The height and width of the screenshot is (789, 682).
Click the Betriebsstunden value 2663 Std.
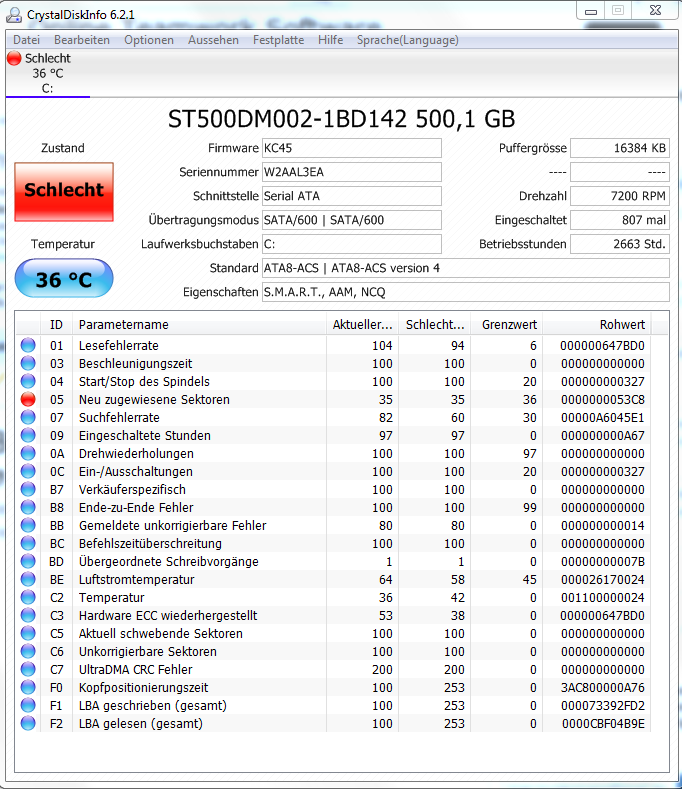coord(620,244)
